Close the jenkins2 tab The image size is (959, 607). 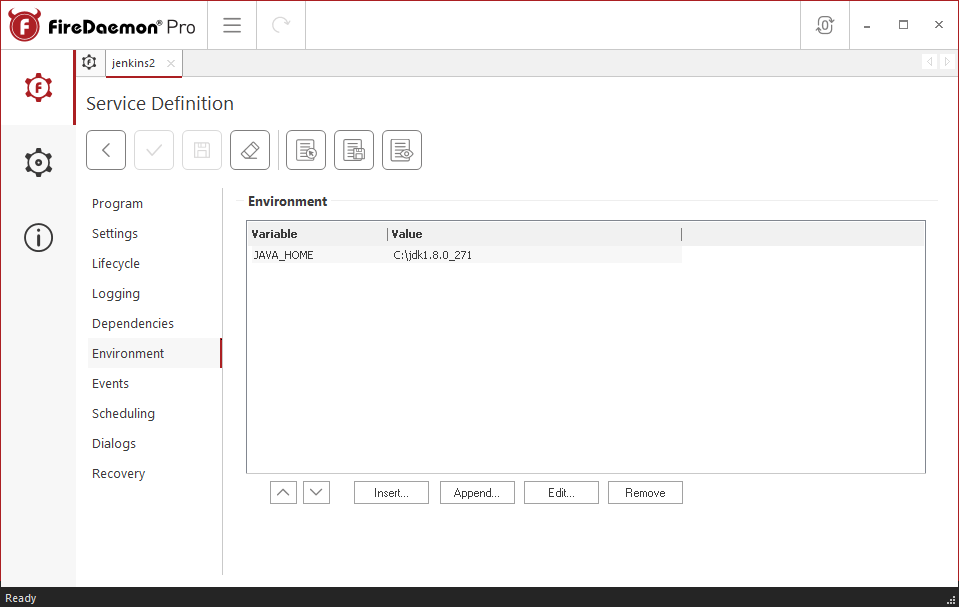[x=171, y=64]
